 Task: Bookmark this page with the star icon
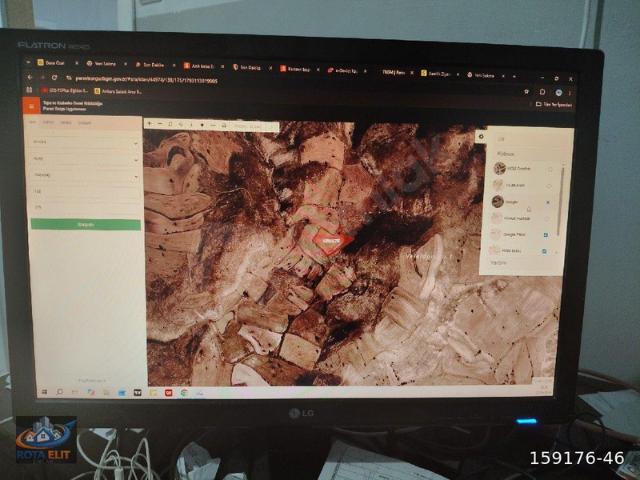click(527, 92)
